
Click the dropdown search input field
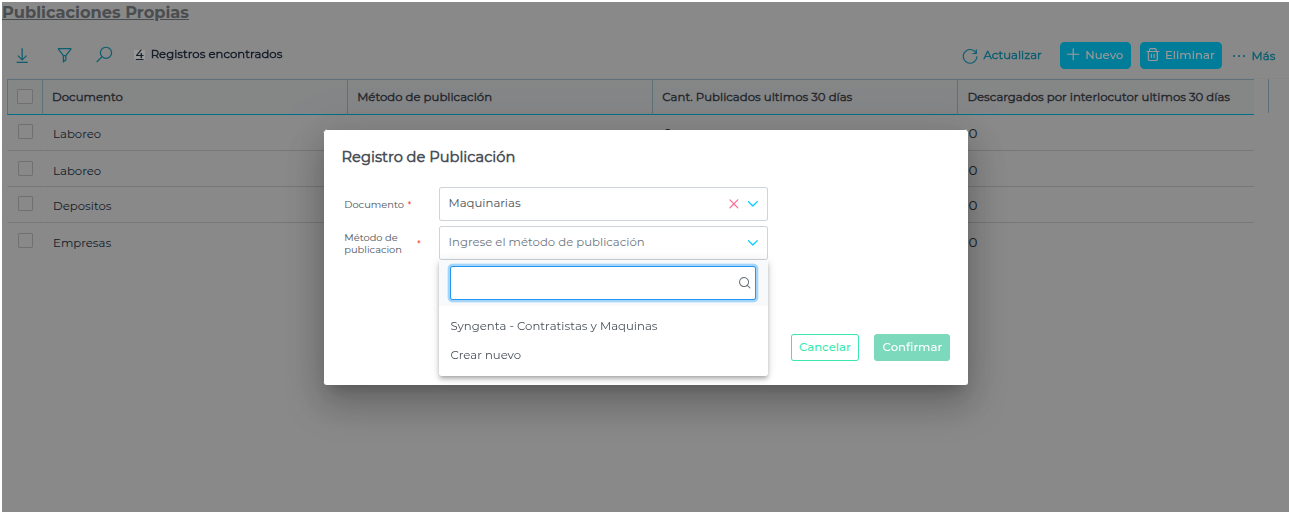tap(603, 283)
